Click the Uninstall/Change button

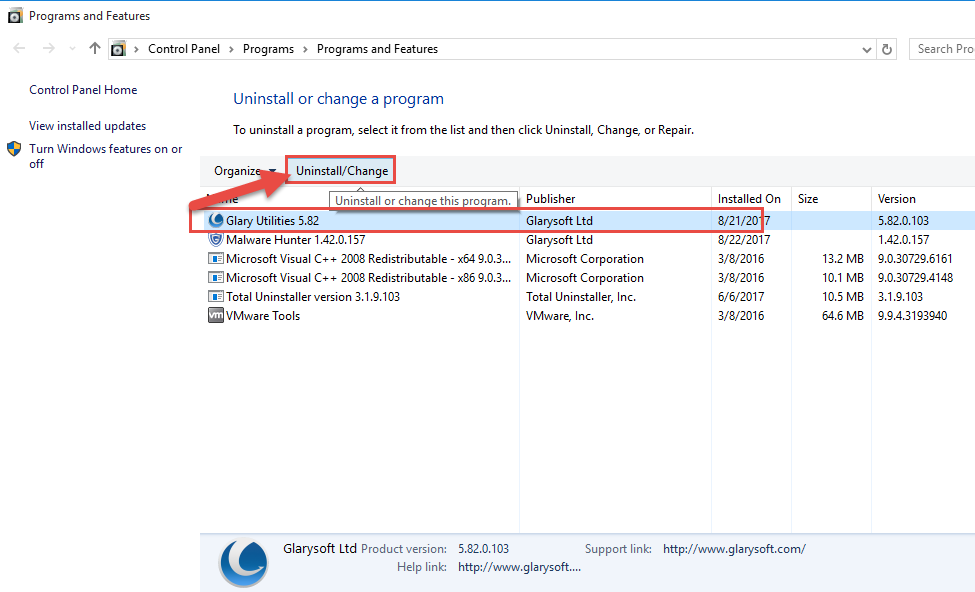coord(341,170)
